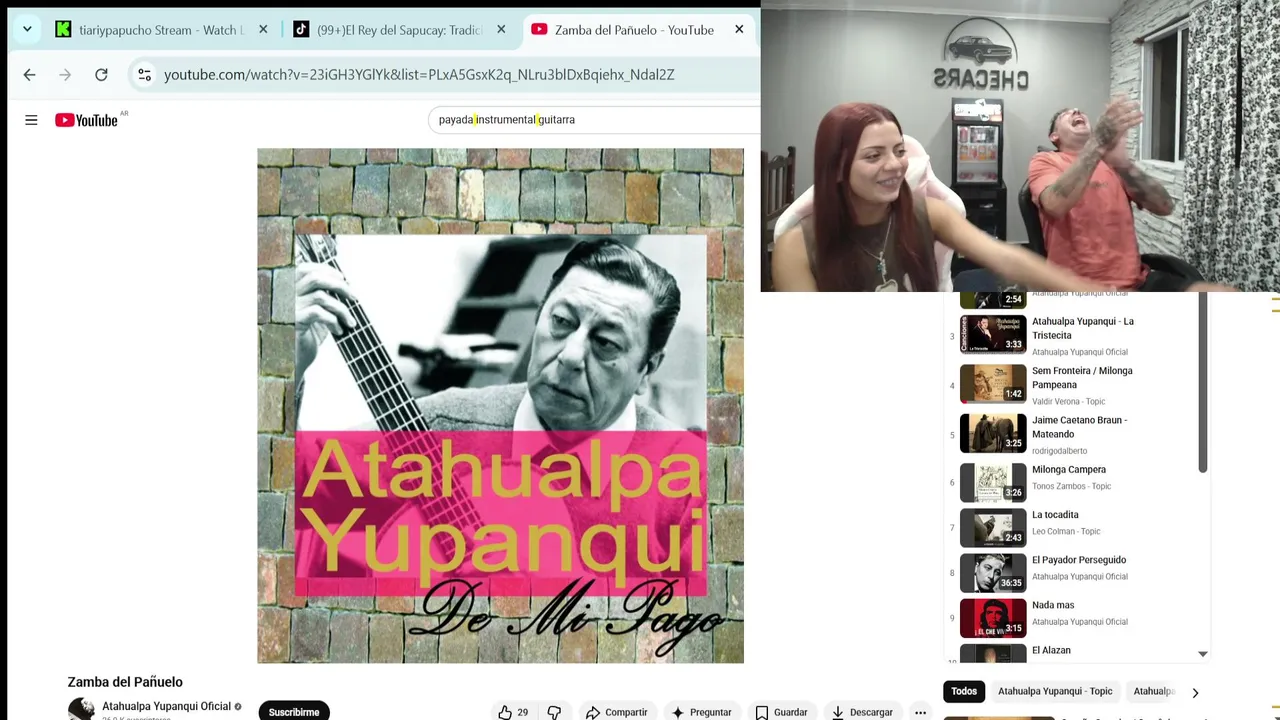Screen dimensions: 1280x720
Task: Open the site information icon in address bar
Action: click(145, 75)
